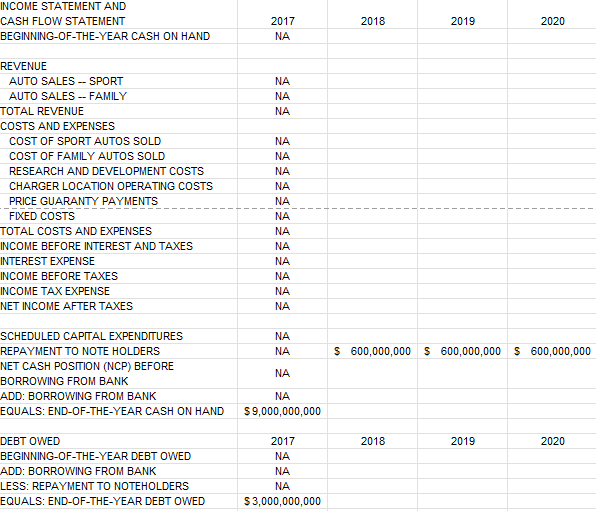Click empty 2018 BEGINNING-OF-THE-YEAR CASH ON HAND cell
Image resolution: width=596 pixels, height=511 pixels.
pyautogui.click(x=372, y=36)
